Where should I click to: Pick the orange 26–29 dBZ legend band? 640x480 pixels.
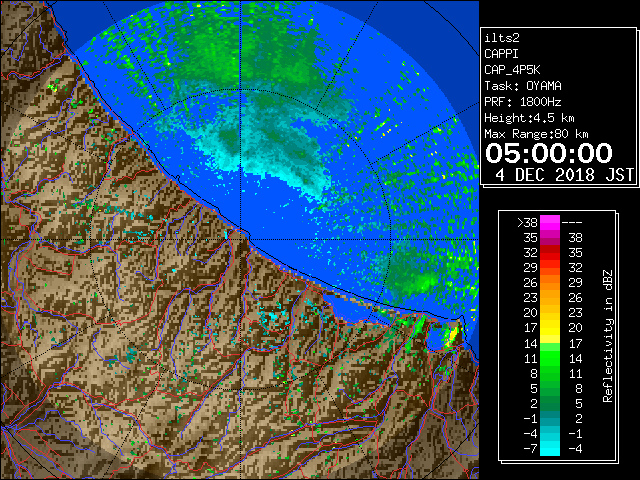(550, 282)
